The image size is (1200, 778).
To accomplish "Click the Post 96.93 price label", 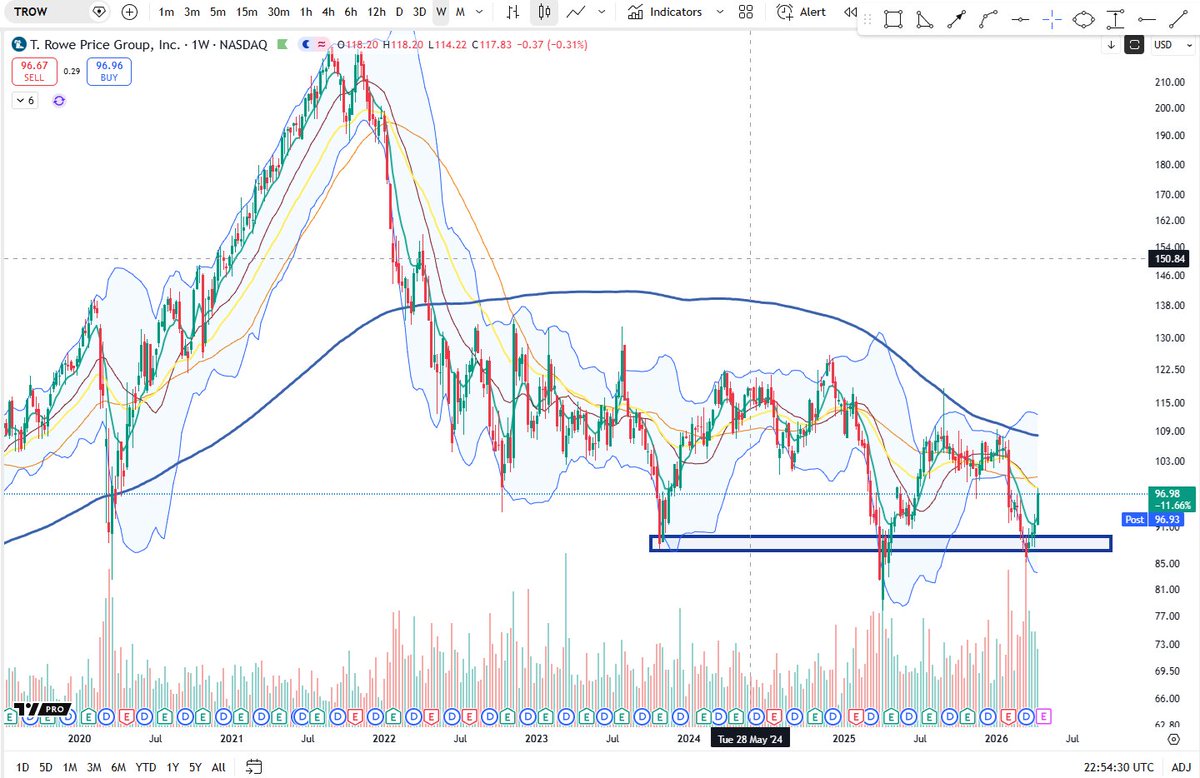I will (x=1154, y=520).
